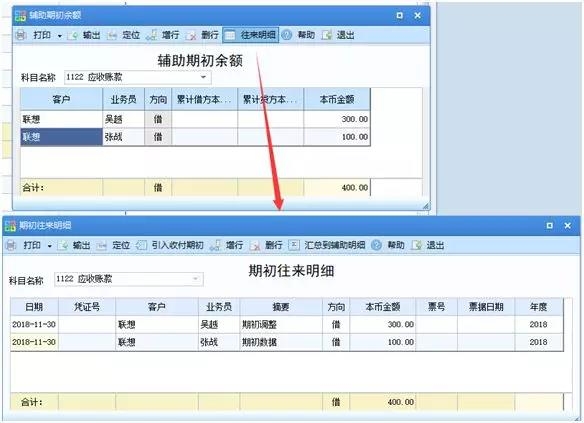Click the 帮助 help icon in the top window

tap(286, 35)
